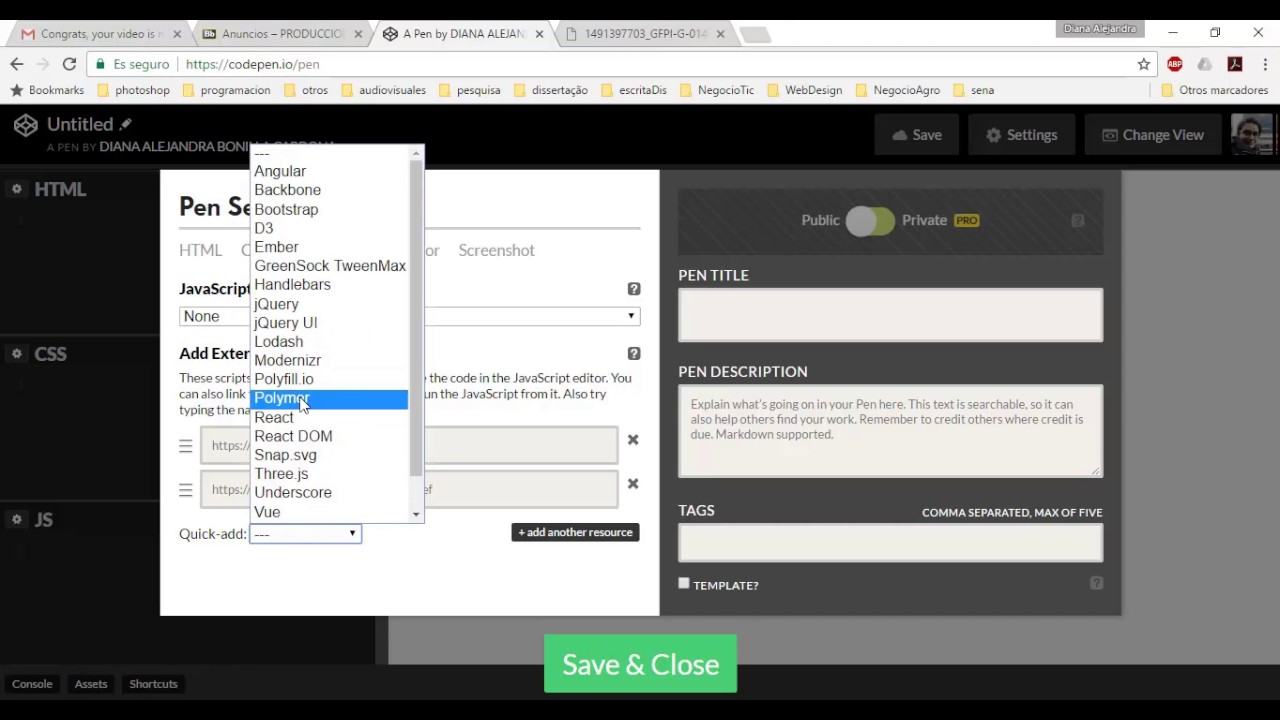1280x720 pixels.
Task: Click the Tags input field
Action: tap(890, 543)
